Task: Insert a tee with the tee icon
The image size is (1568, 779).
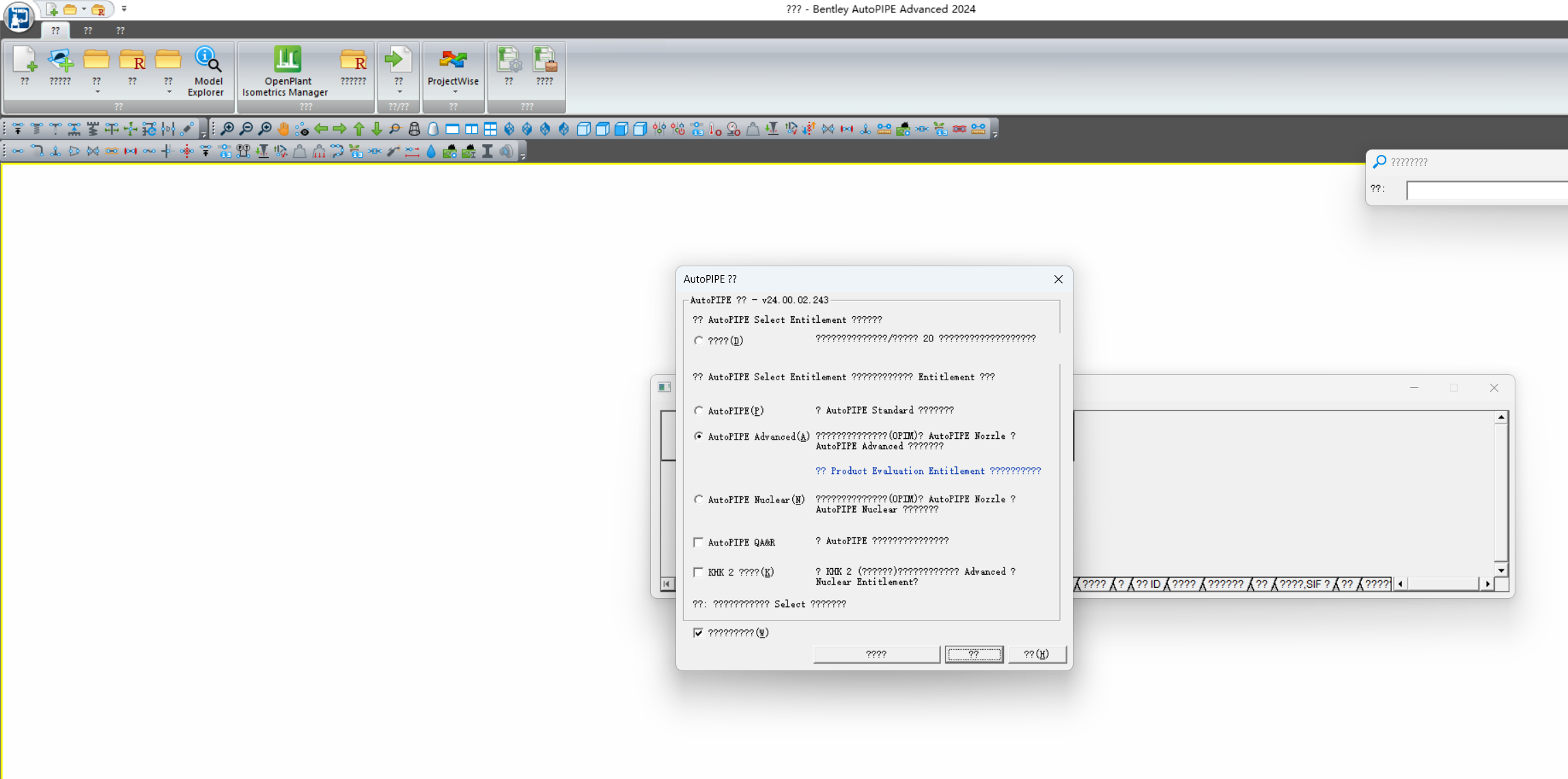Action: pos(55,152)
